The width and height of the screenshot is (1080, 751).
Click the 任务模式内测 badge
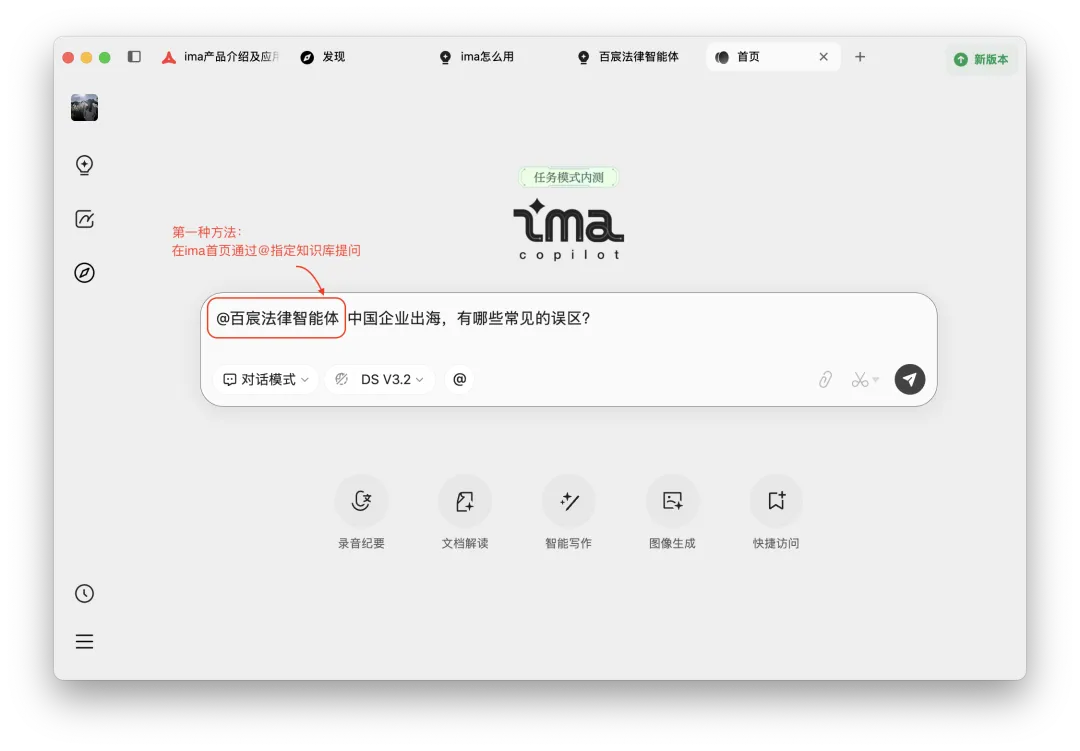tap(568, 177)
